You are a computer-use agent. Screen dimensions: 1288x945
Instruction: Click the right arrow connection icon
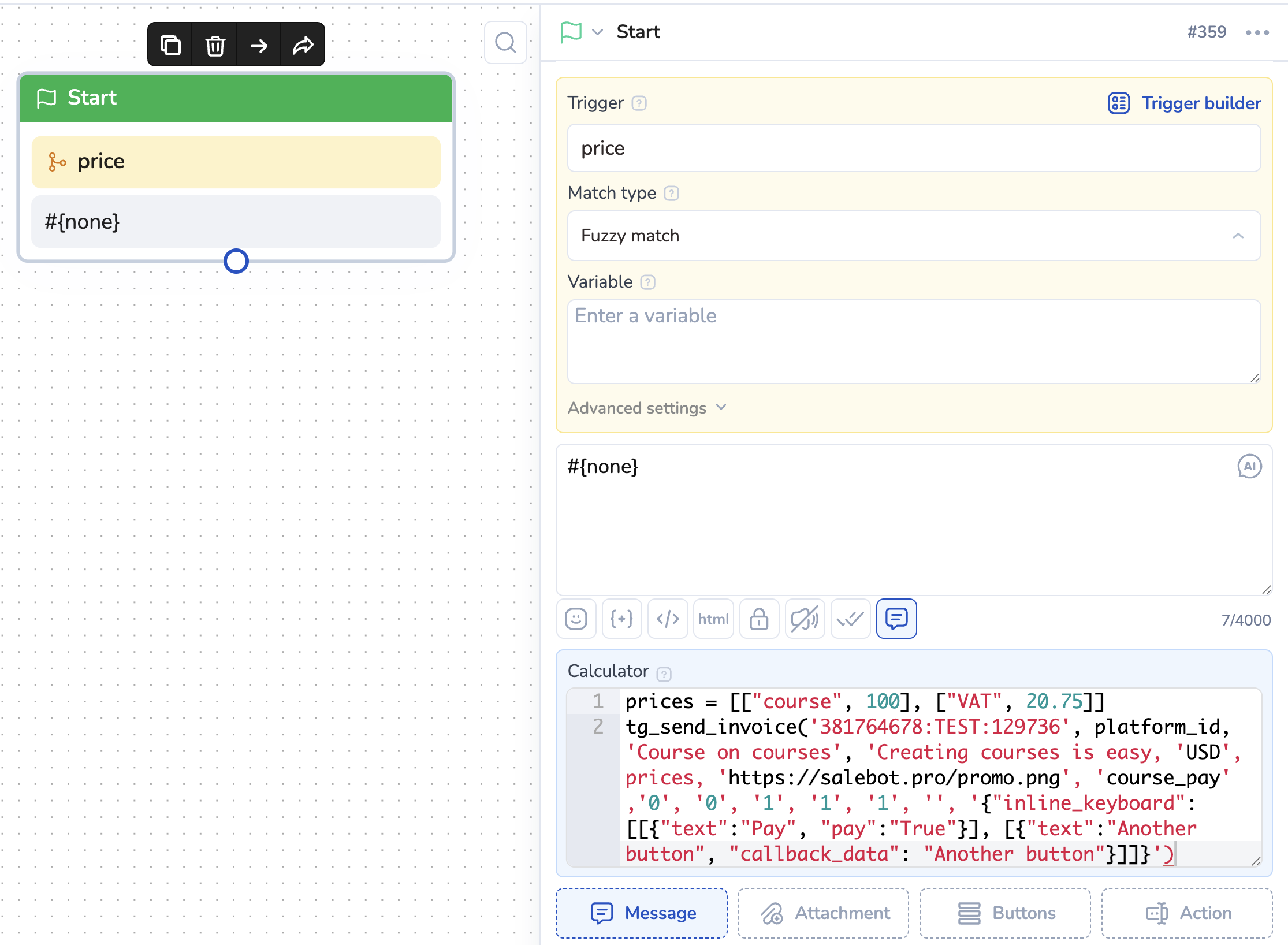[259, 45]
